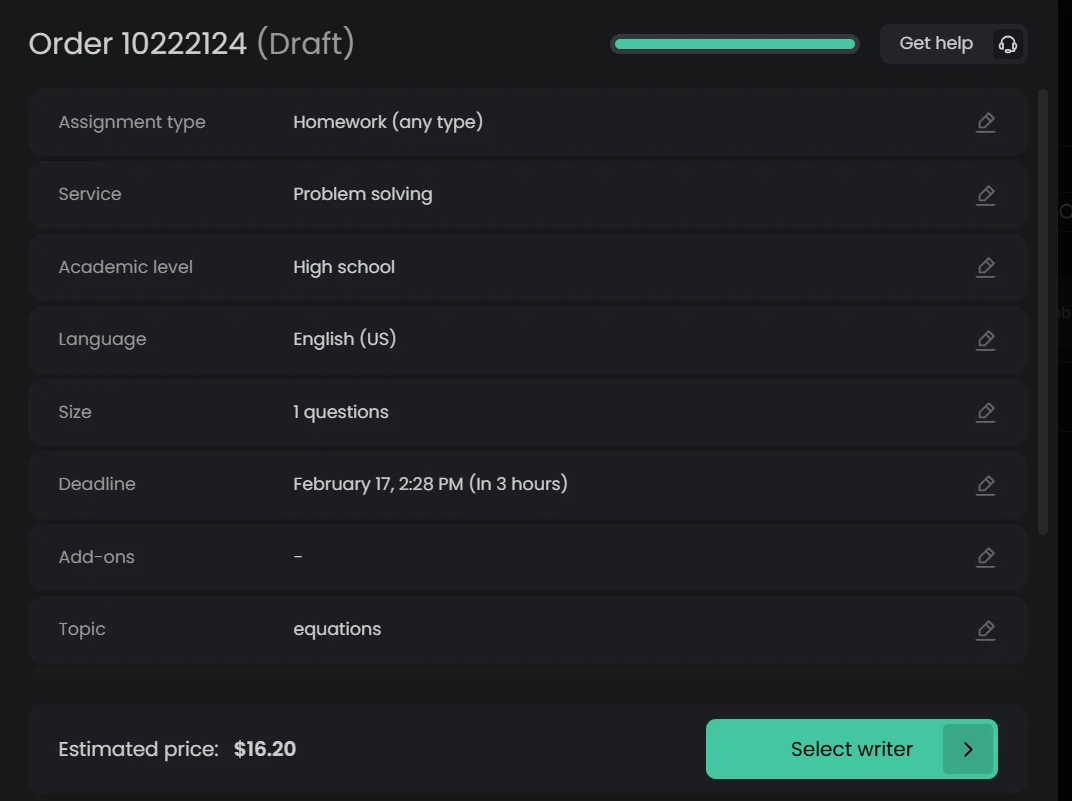This screenshot has width=1072, height=801.
Task: Click the 'Size' label
Action: click(75, 411)
